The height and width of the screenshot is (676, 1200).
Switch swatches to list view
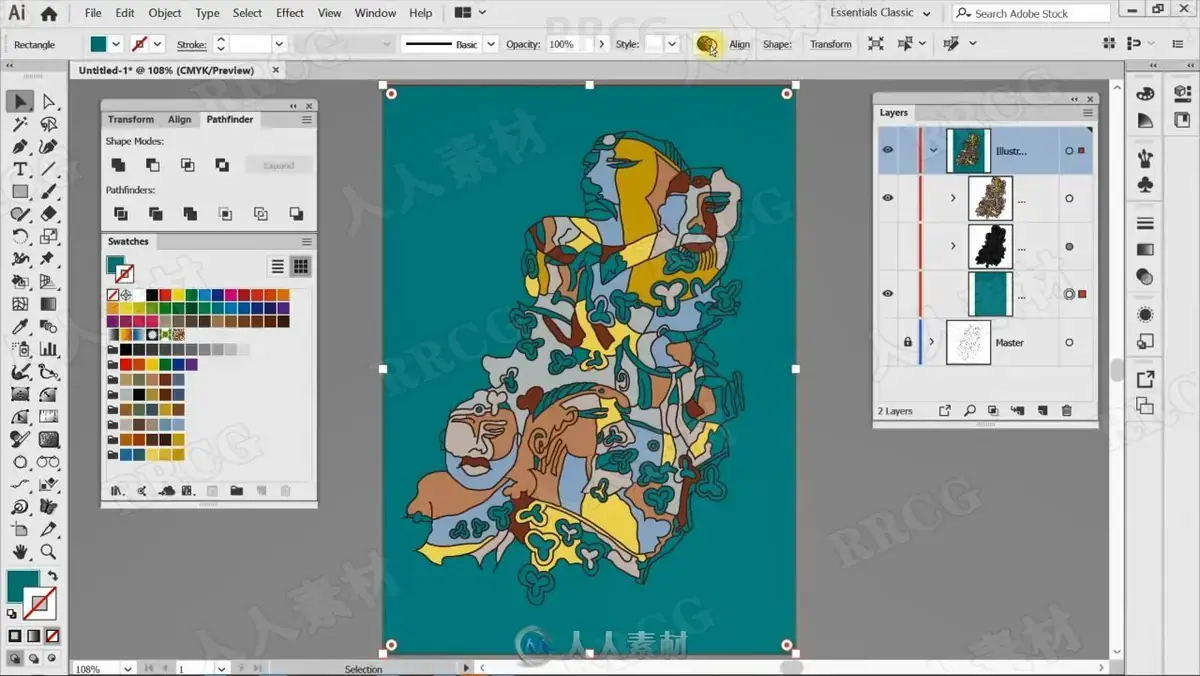[x=278, y=266]
